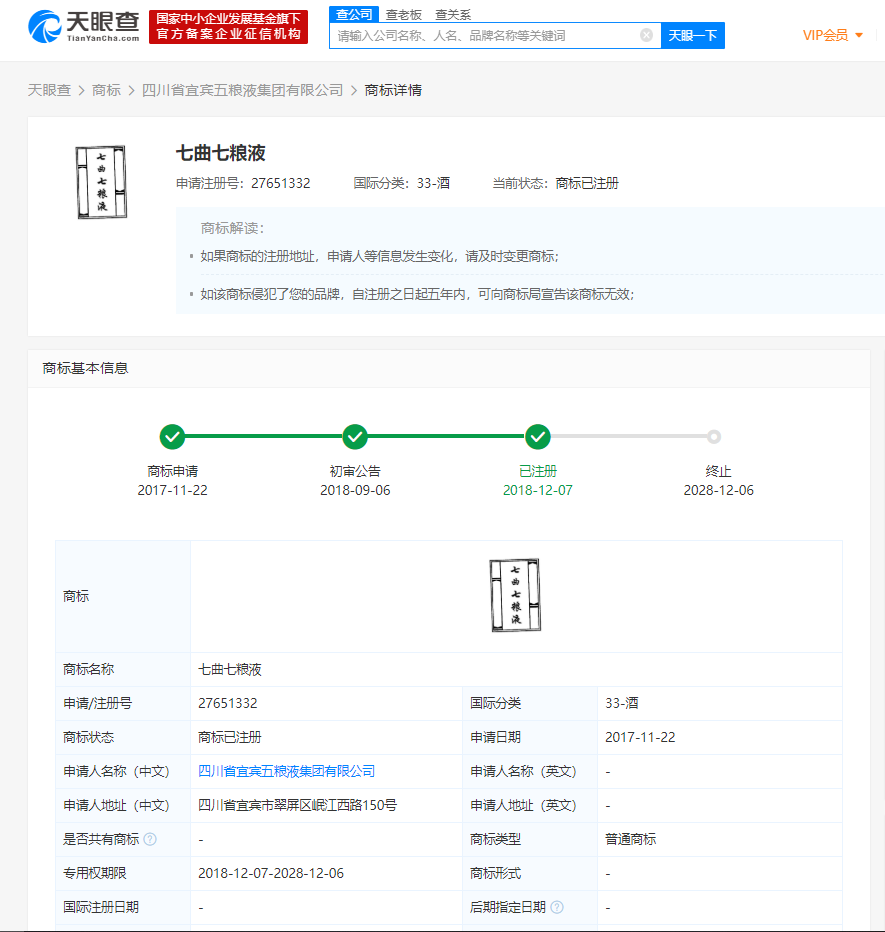This screenshot has width=885, height=932.
Task: Click the 天眼一下 search button
Action: (693, 35)
